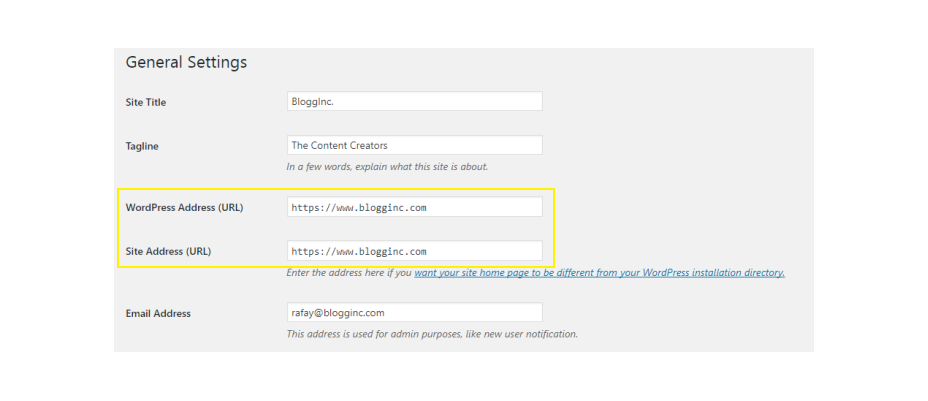Screen dimensions: 928x401
Task: Select the WordPress Address (URL) label
Action: pyautogui.click(x=184, y=208)
